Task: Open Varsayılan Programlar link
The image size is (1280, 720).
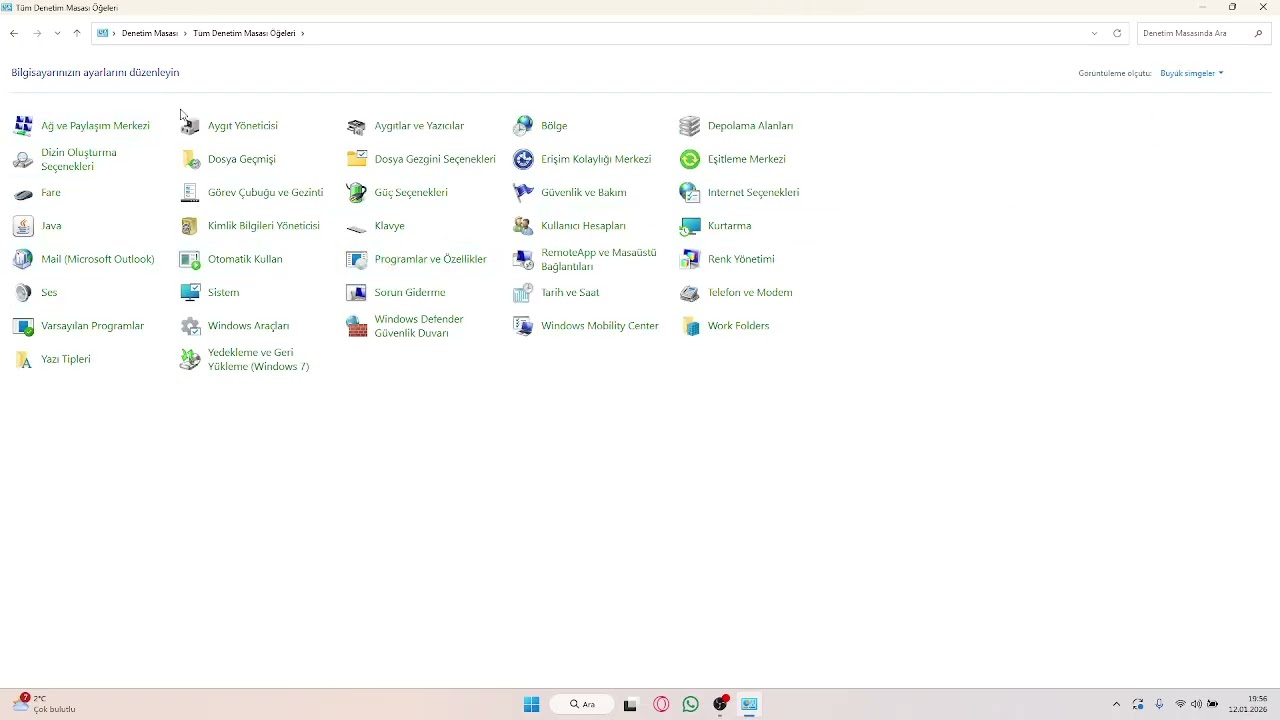Action: coord(92,326)
